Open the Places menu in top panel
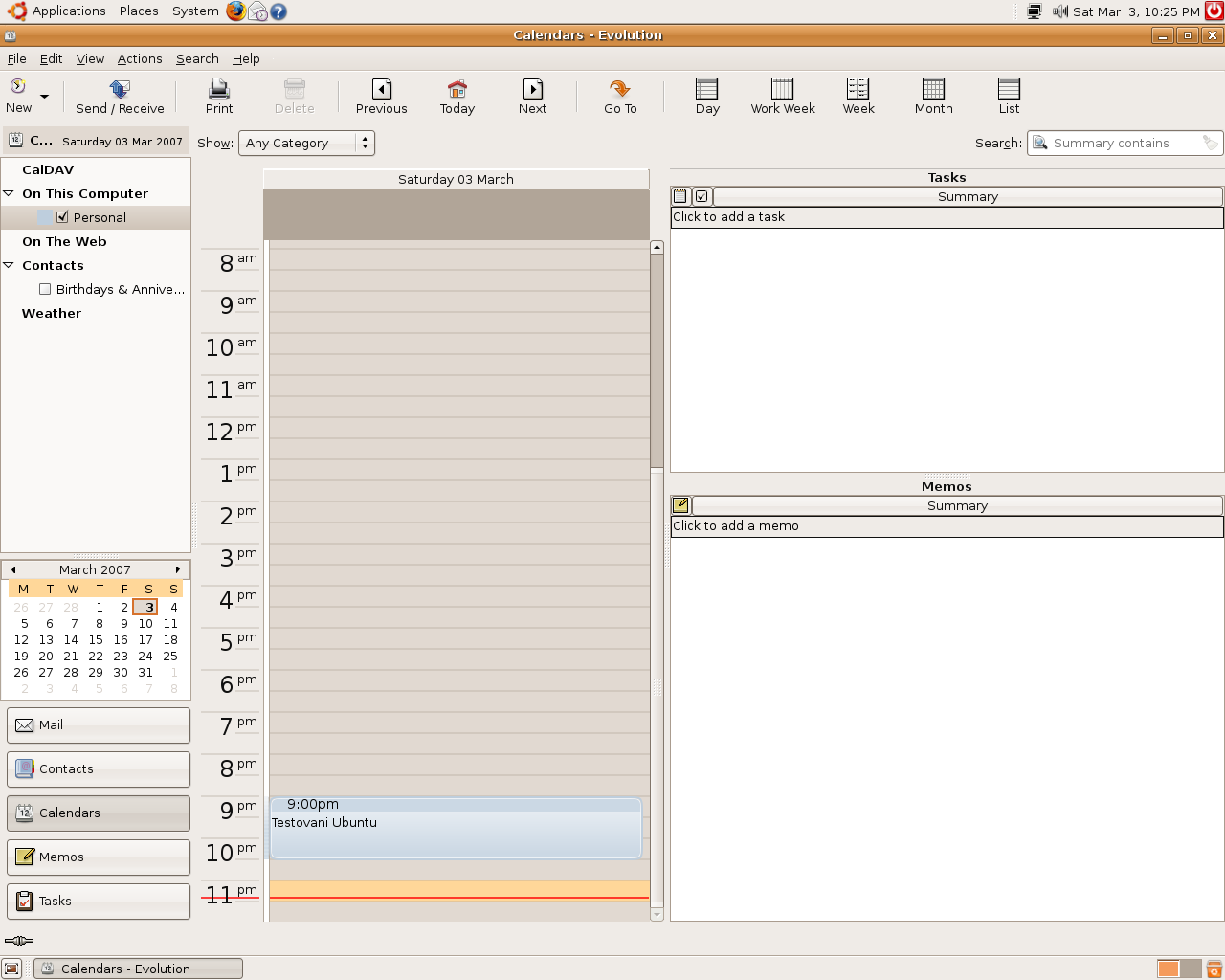The width and height of the screenshot is (1225, 980). 139,11
